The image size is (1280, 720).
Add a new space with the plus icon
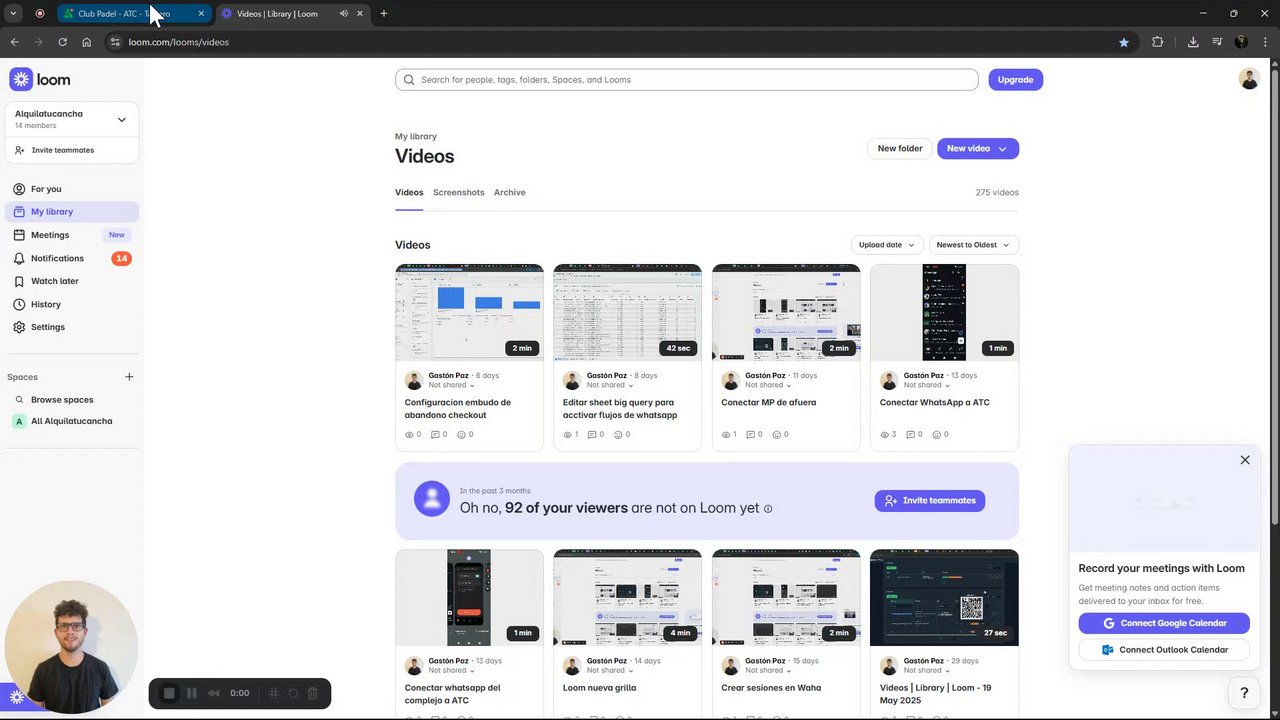click(129, 377)
